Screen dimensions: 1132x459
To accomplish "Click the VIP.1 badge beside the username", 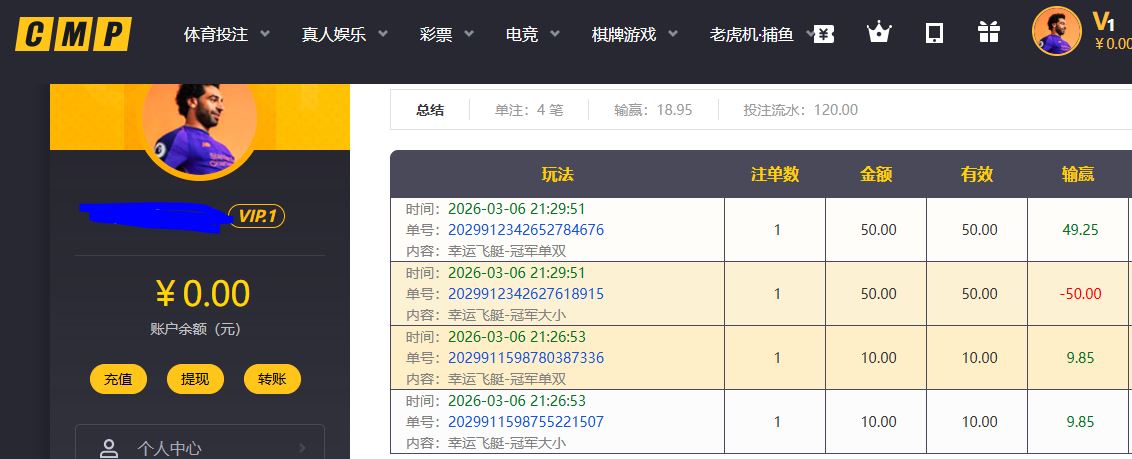I will point(257,216).
